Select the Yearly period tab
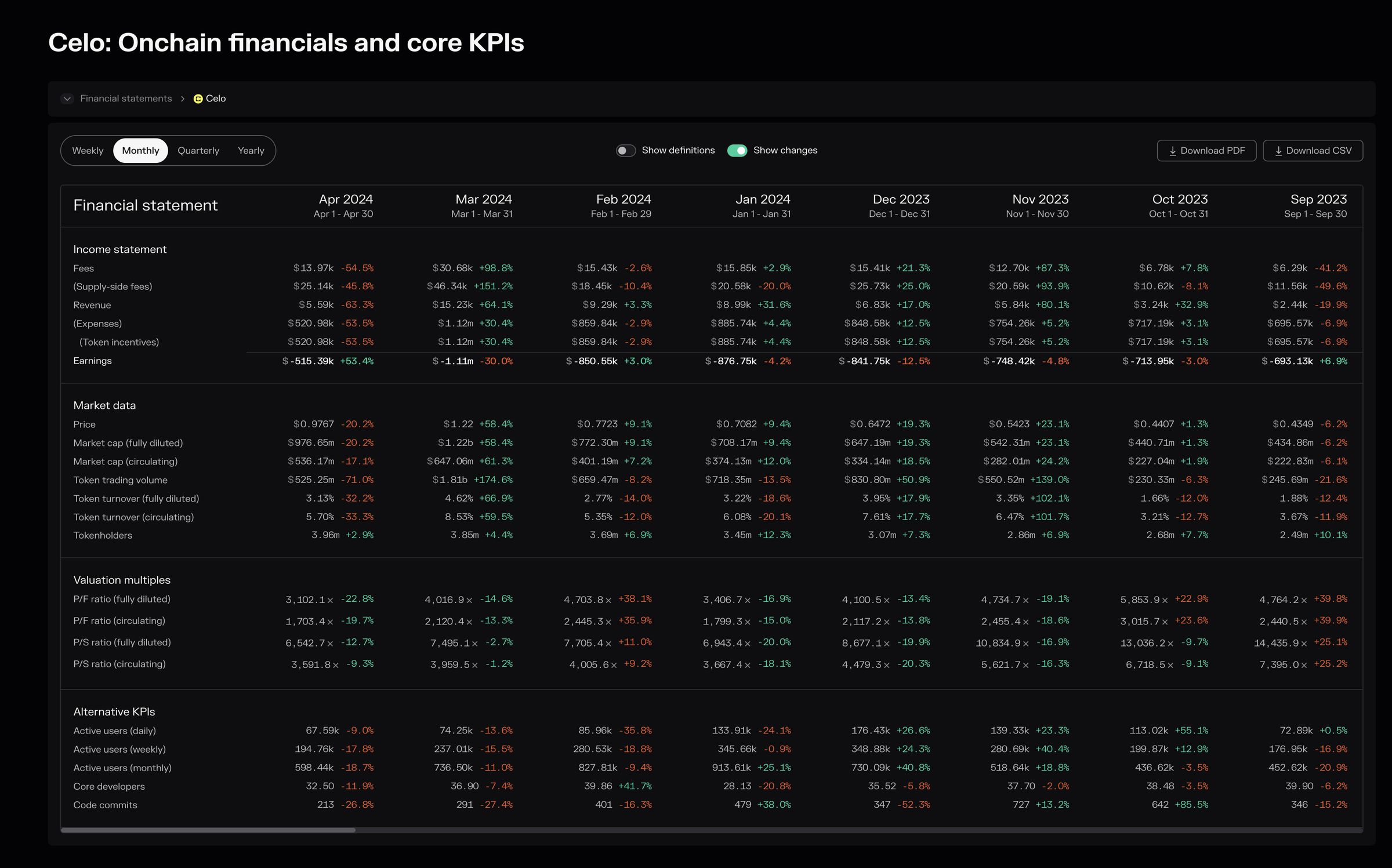This screenshot has width=1392, height=868. coord(251,151)
